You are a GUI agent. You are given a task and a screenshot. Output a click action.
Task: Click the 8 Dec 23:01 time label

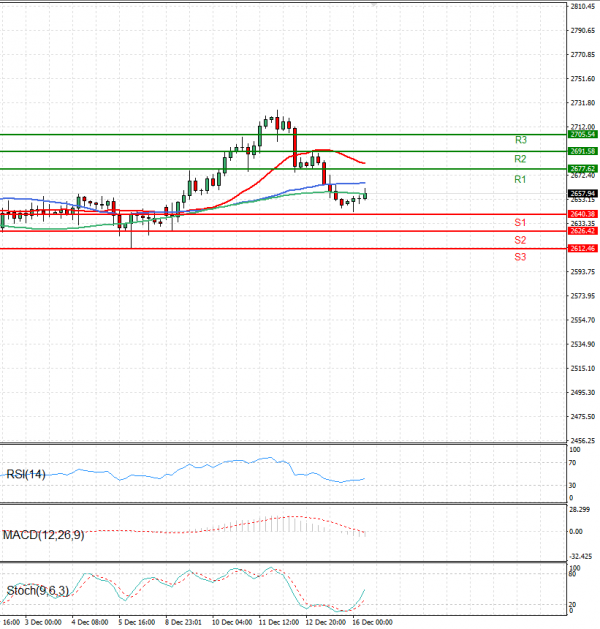tap(183, 622)
